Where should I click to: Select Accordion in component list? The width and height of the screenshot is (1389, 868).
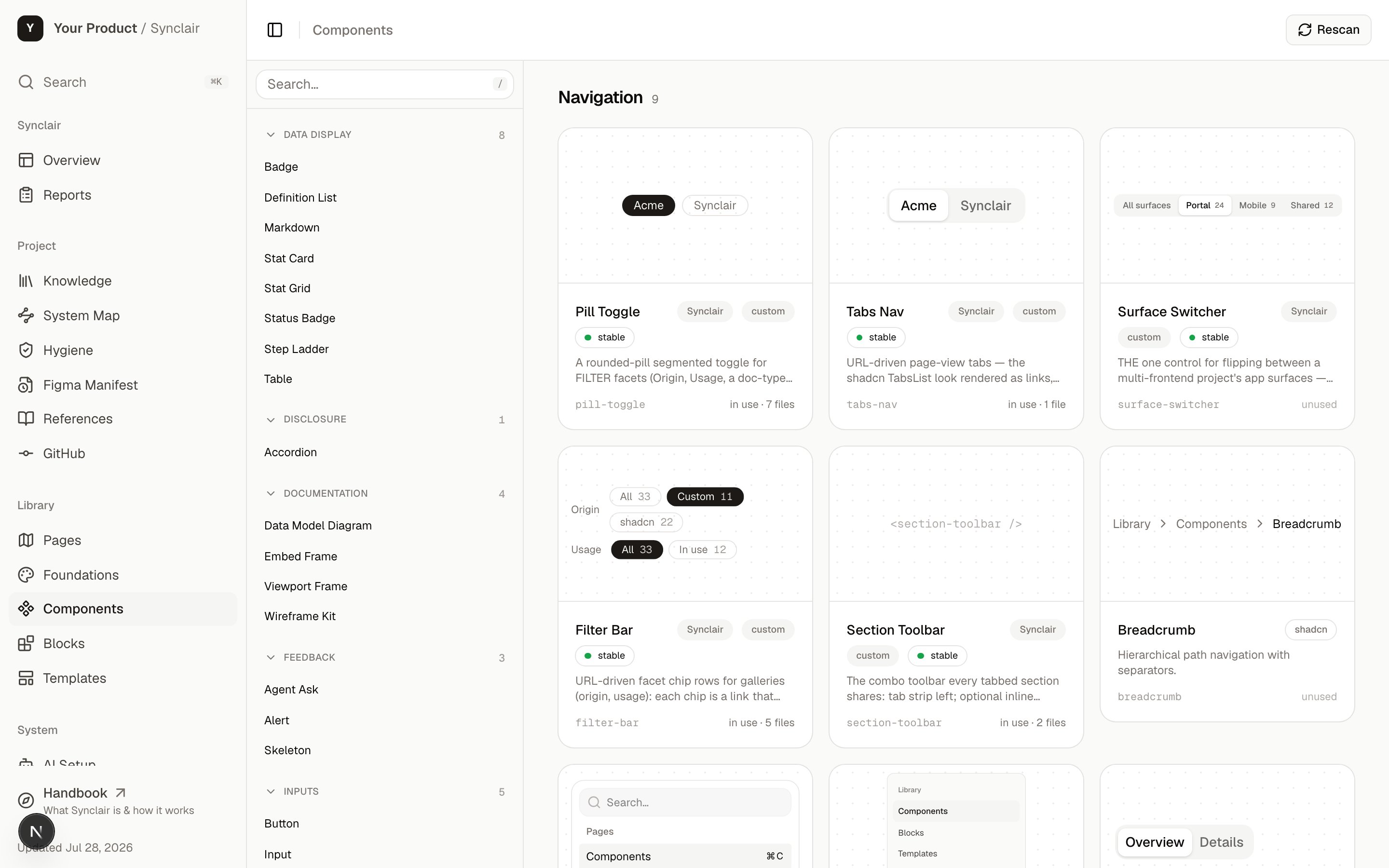pyautogui.click(x=290, y=452)
